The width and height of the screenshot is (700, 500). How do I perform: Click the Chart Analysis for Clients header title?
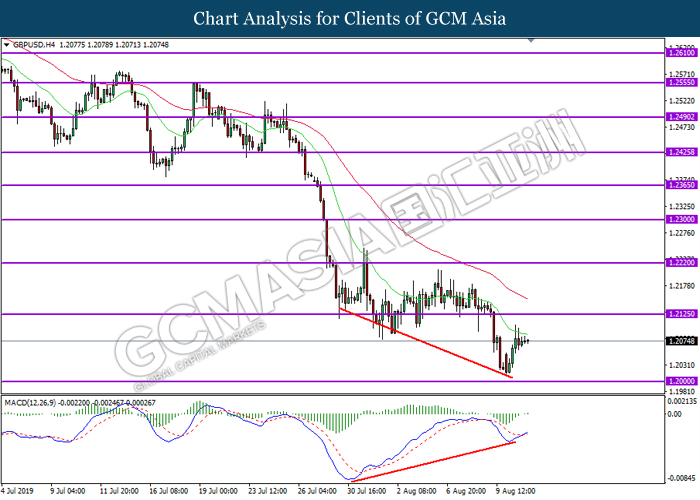coord(350,19)
